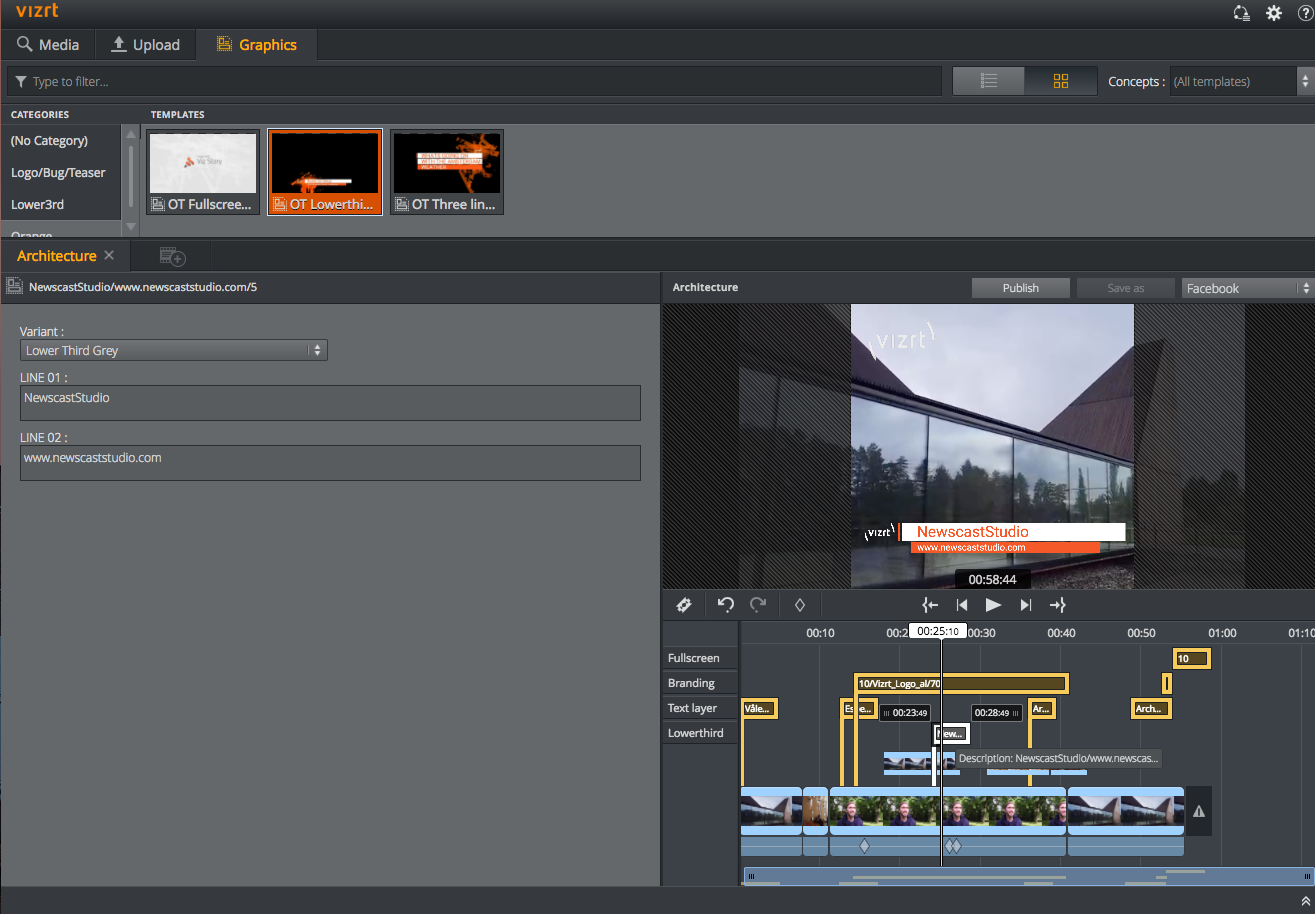Switch templates to list view
Viewport: 1315px width, 914px height.
988,81
